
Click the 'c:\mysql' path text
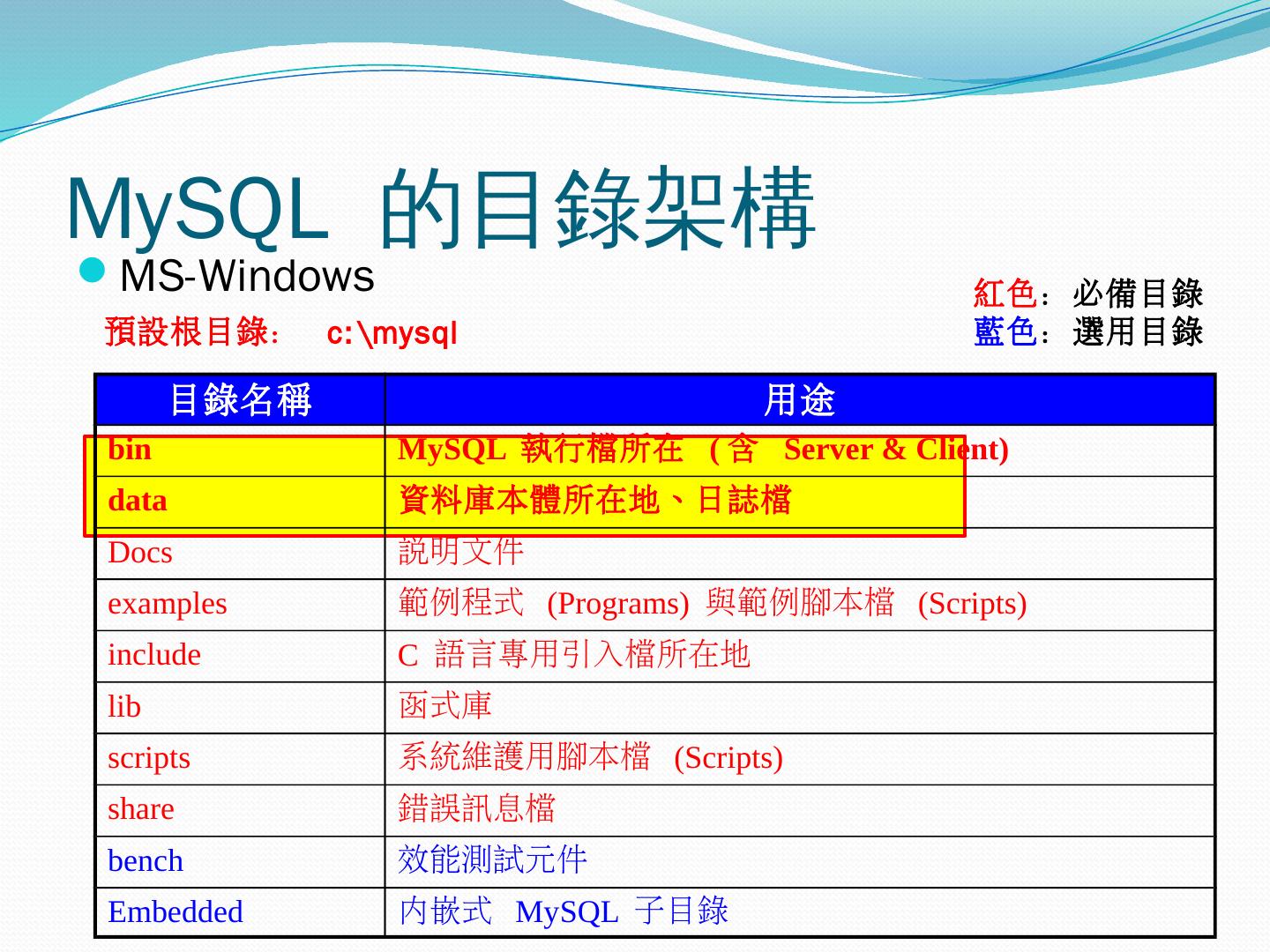point(392,334)
